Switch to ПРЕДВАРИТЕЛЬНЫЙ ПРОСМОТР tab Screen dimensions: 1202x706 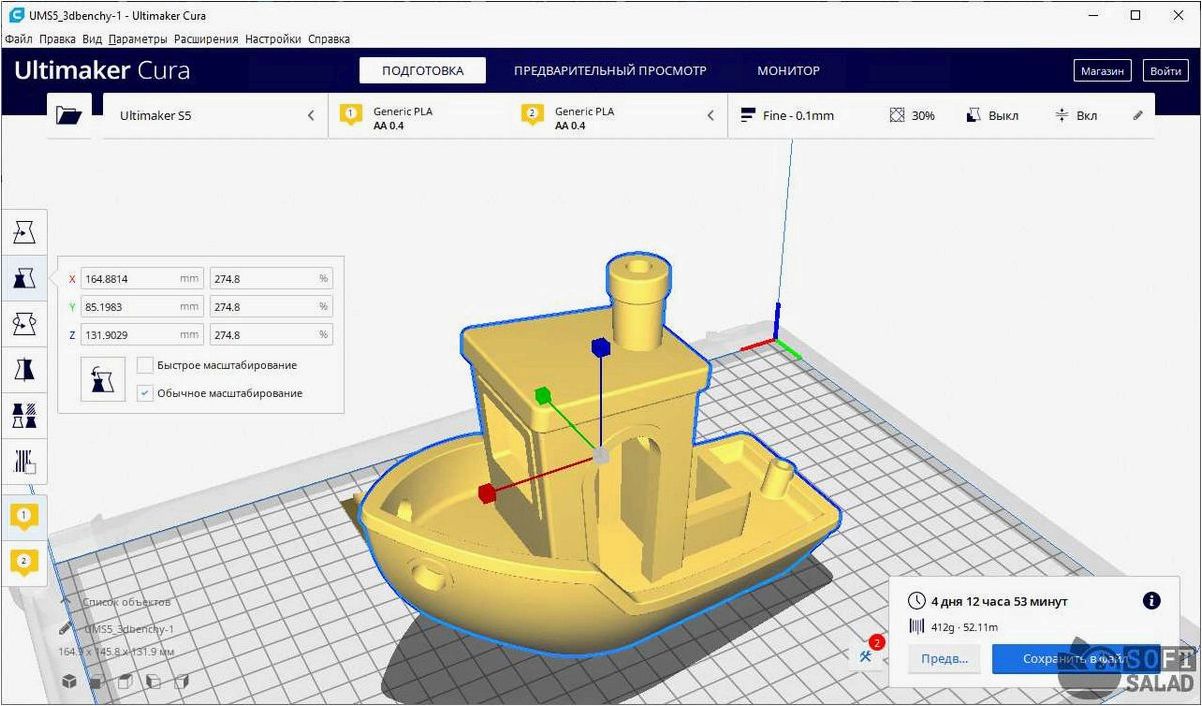click(x=610, y=70)
